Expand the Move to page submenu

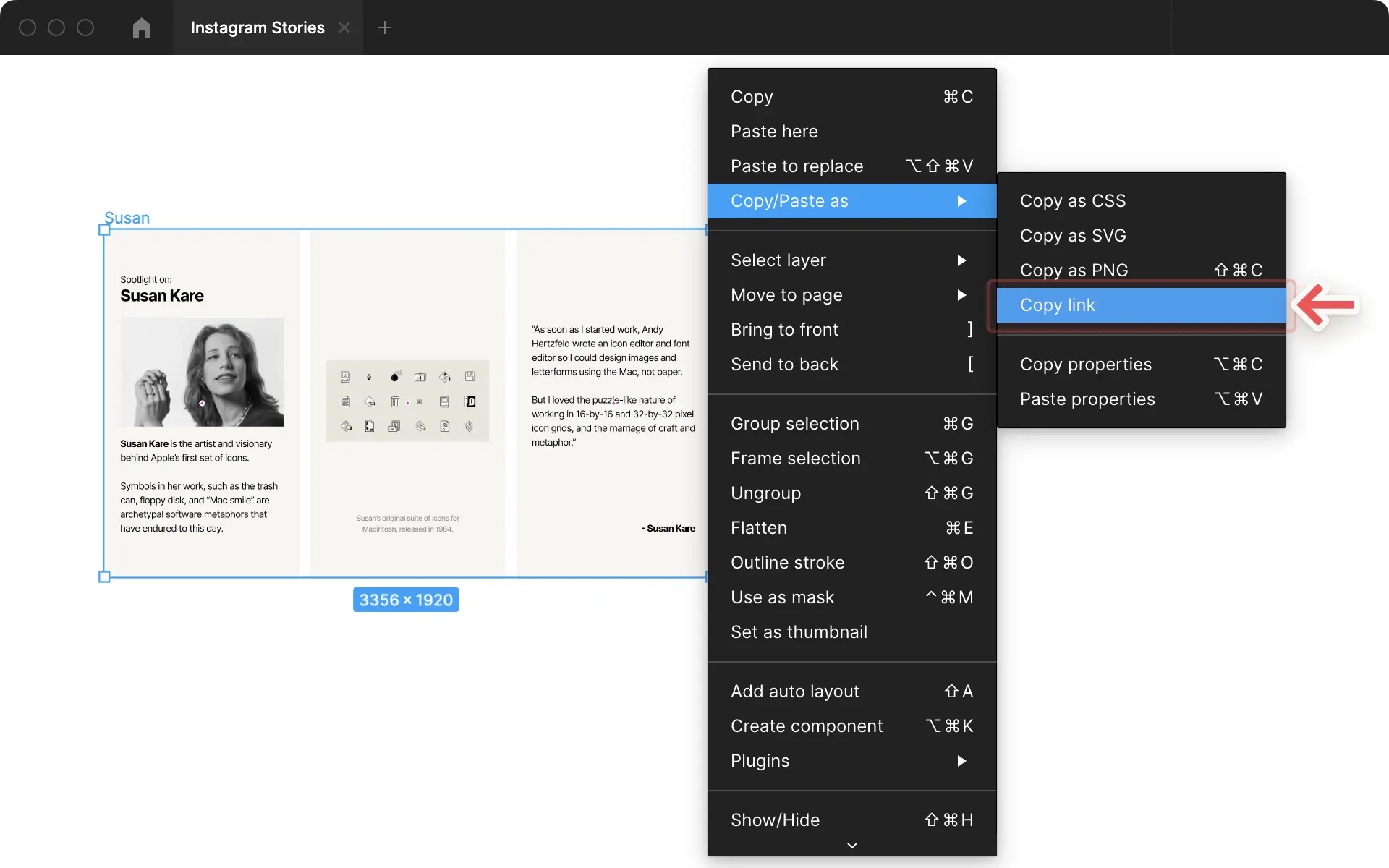pos(787,294)
